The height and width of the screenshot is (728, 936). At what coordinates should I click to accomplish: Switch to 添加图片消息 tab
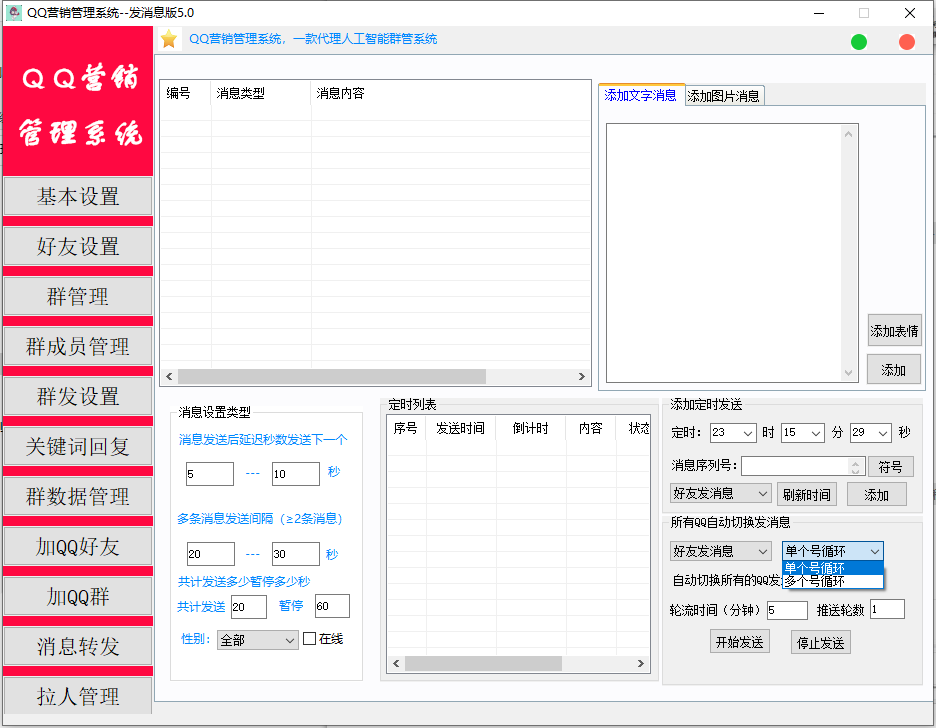coord(723,96)
